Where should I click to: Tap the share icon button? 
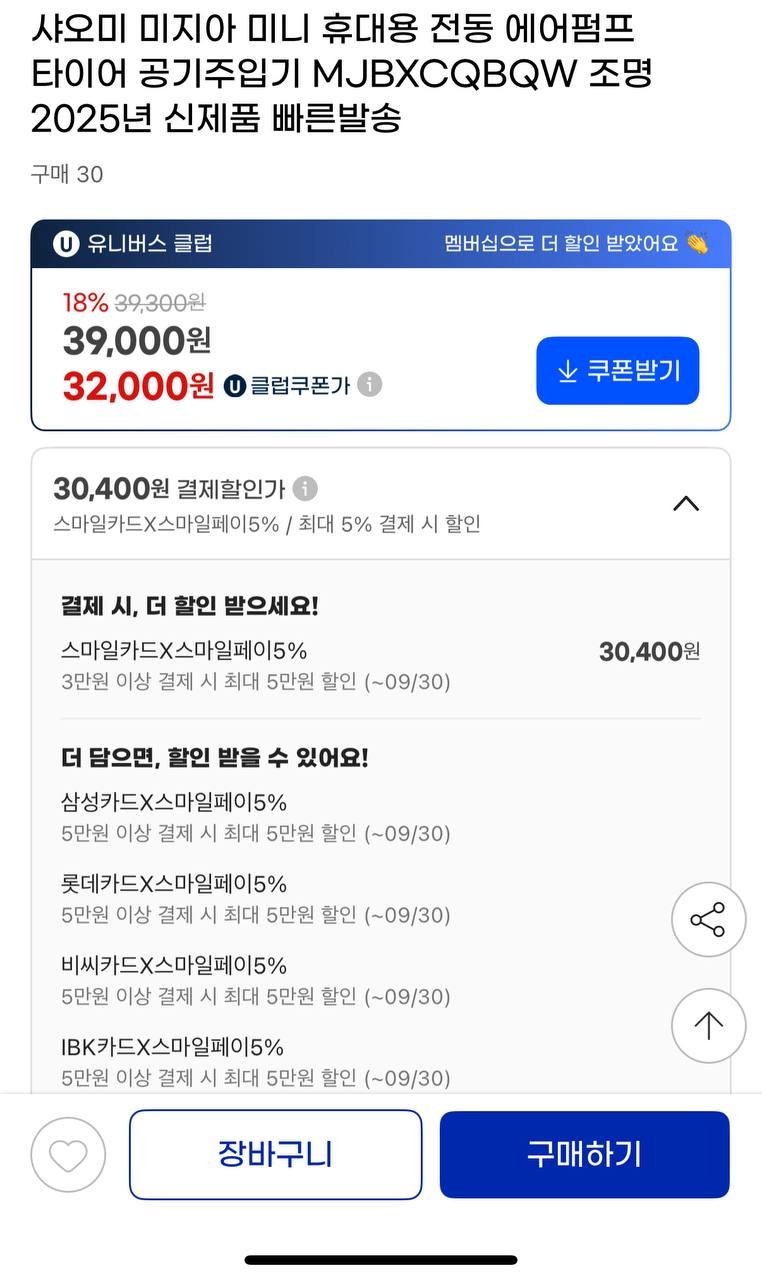(x=708, y=920)
